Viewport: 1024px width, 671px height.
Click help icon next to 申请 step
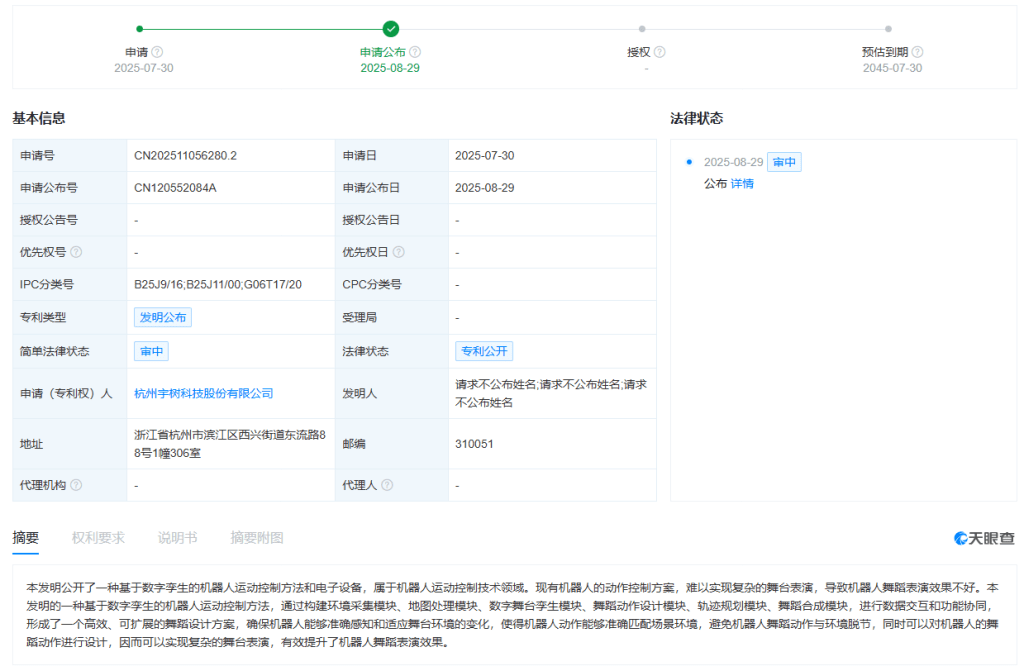[x=157, y=52]
